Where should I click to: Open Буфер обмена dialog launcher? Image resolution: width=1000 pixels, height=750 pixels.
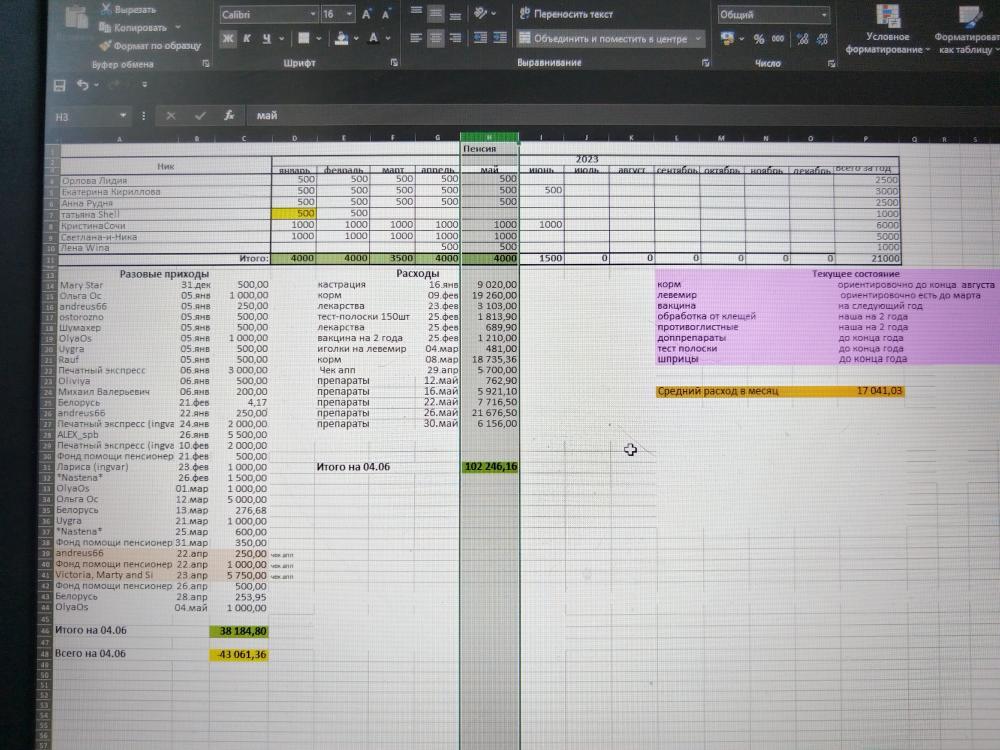(x=205, y=64)
